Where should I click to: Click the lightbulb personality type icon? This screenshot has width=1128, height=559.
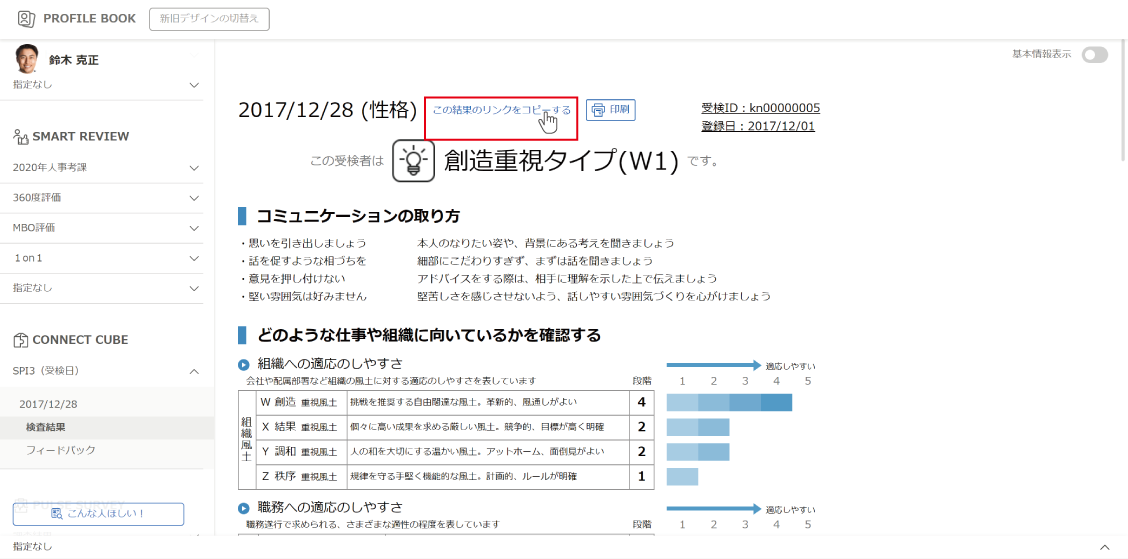click(413, 160)
